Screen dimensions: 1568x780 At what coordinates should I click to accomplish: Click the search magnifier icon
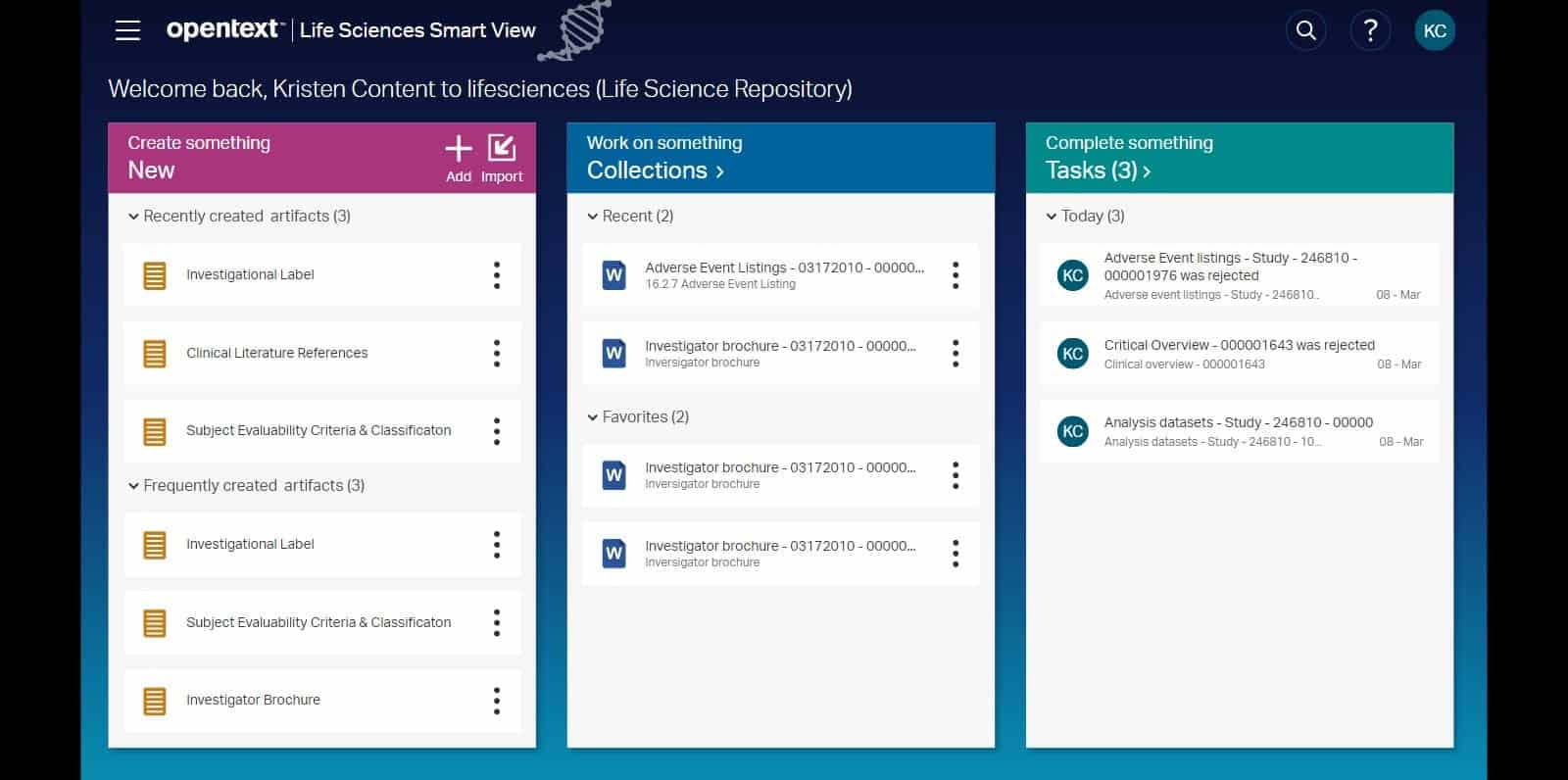[x=1305, y=30]
